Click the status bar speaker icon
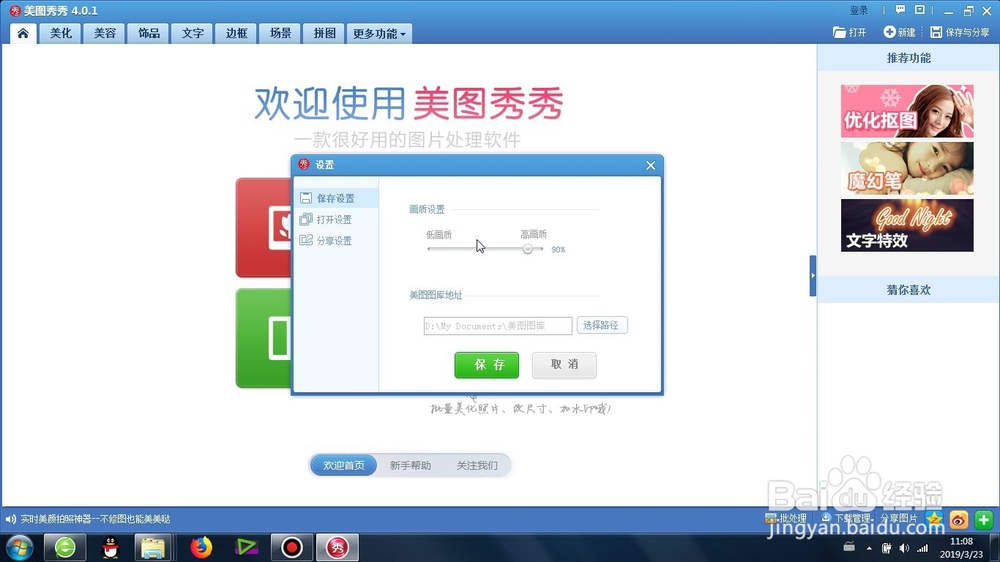 10,519
